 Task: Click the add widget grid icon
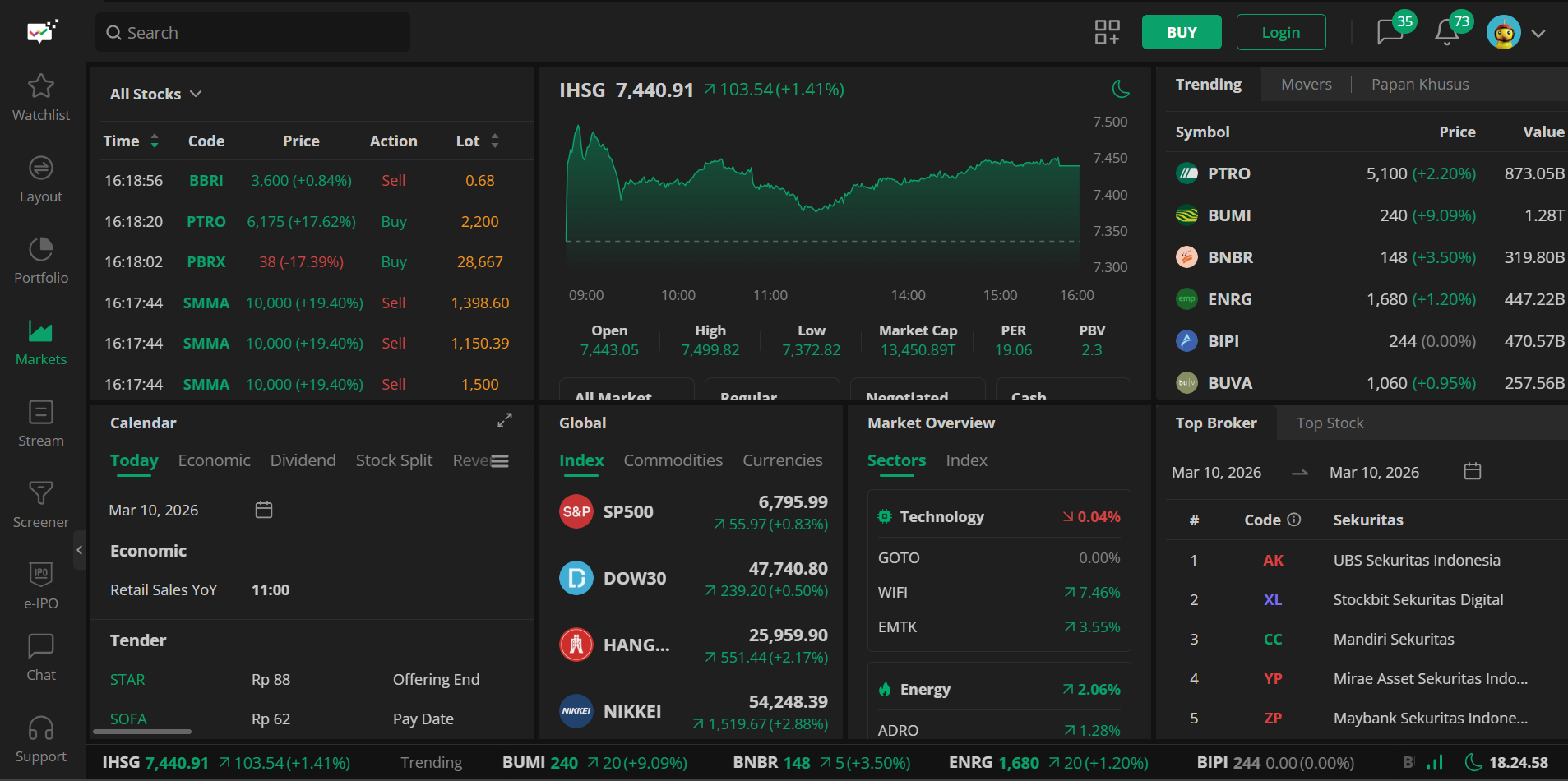coord(1107,32)
